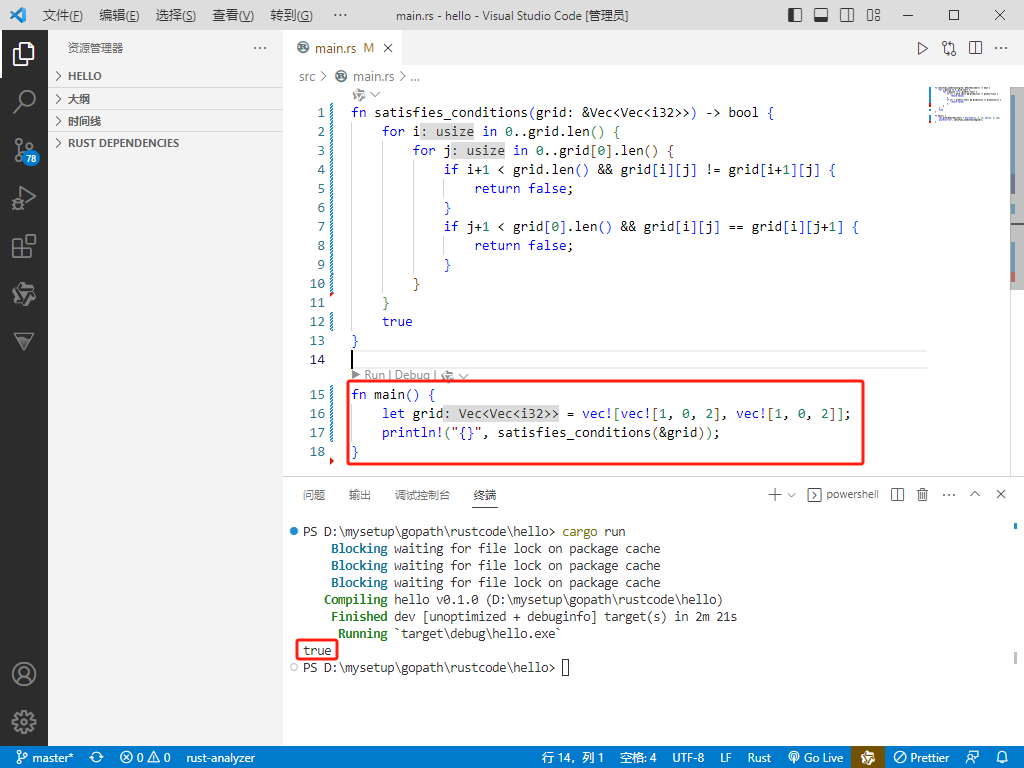1024x768 pixels.
Task: Toggle the secondary side bar layout
Action: coord(847,15)
